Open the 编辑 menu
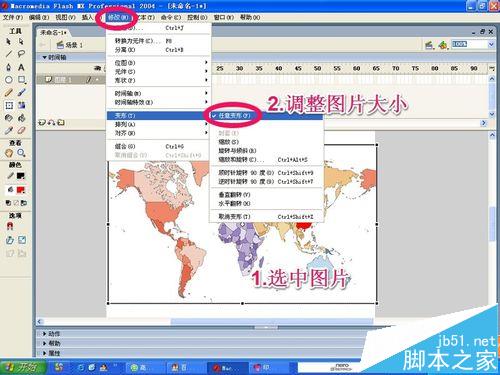This screenshot has height=375, width=500. click(39, 17)
